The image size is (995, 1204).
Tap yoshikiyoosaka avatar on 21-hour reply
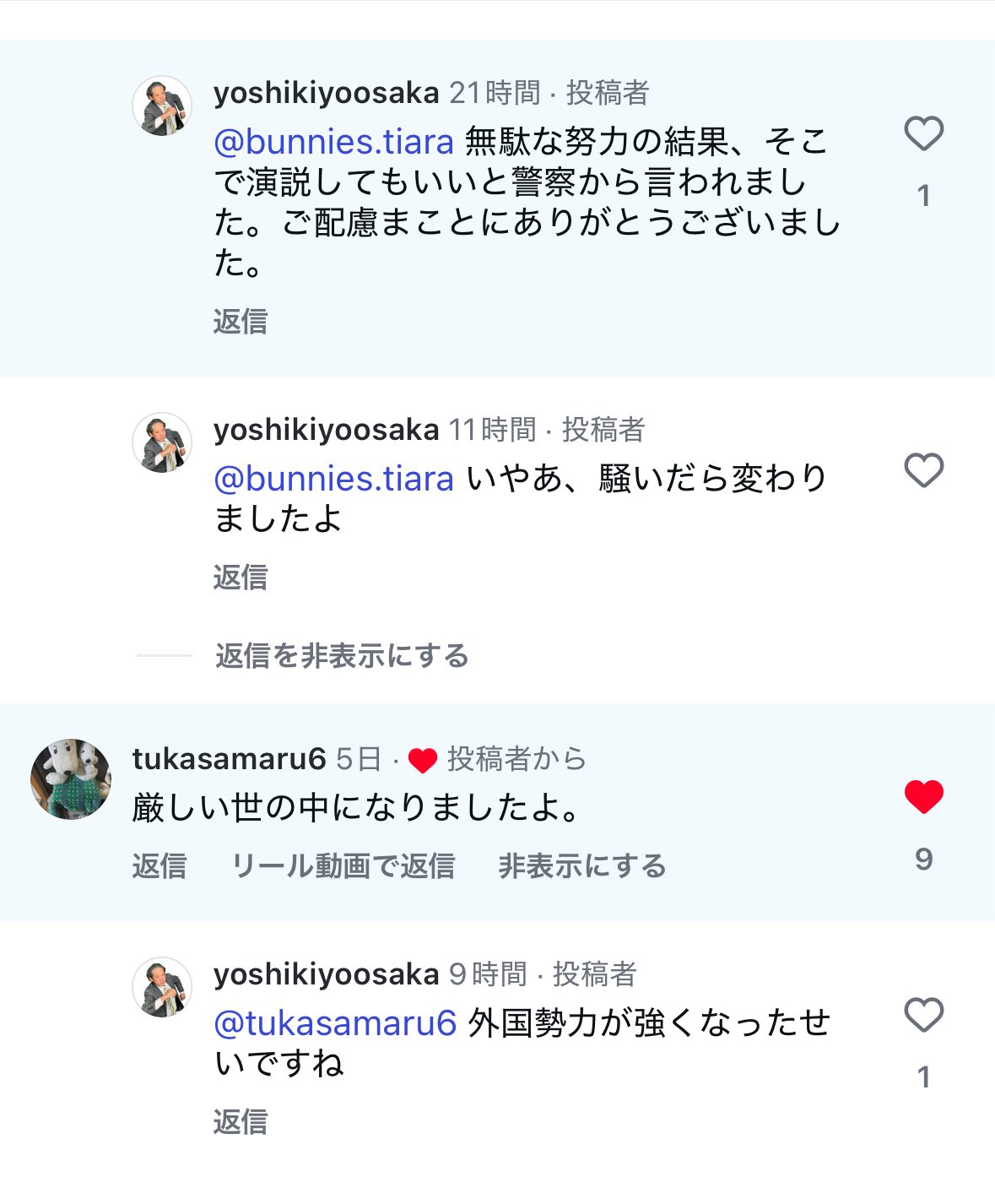[x=162, y=106]
